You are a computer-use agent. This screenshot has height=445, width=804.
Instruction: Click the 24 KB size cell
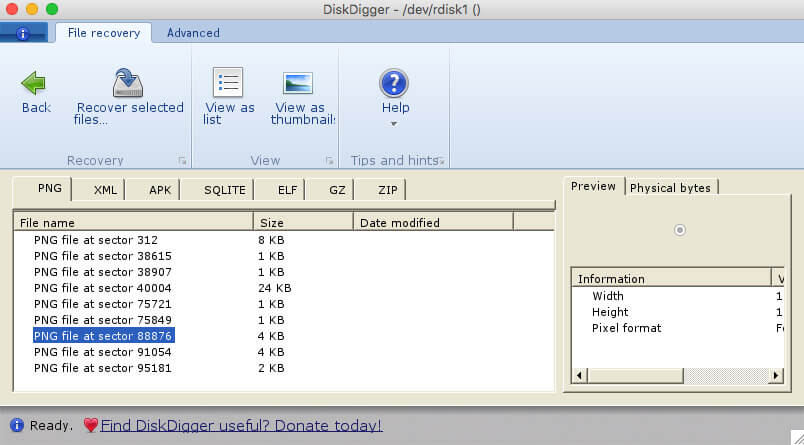coord(274,288)
